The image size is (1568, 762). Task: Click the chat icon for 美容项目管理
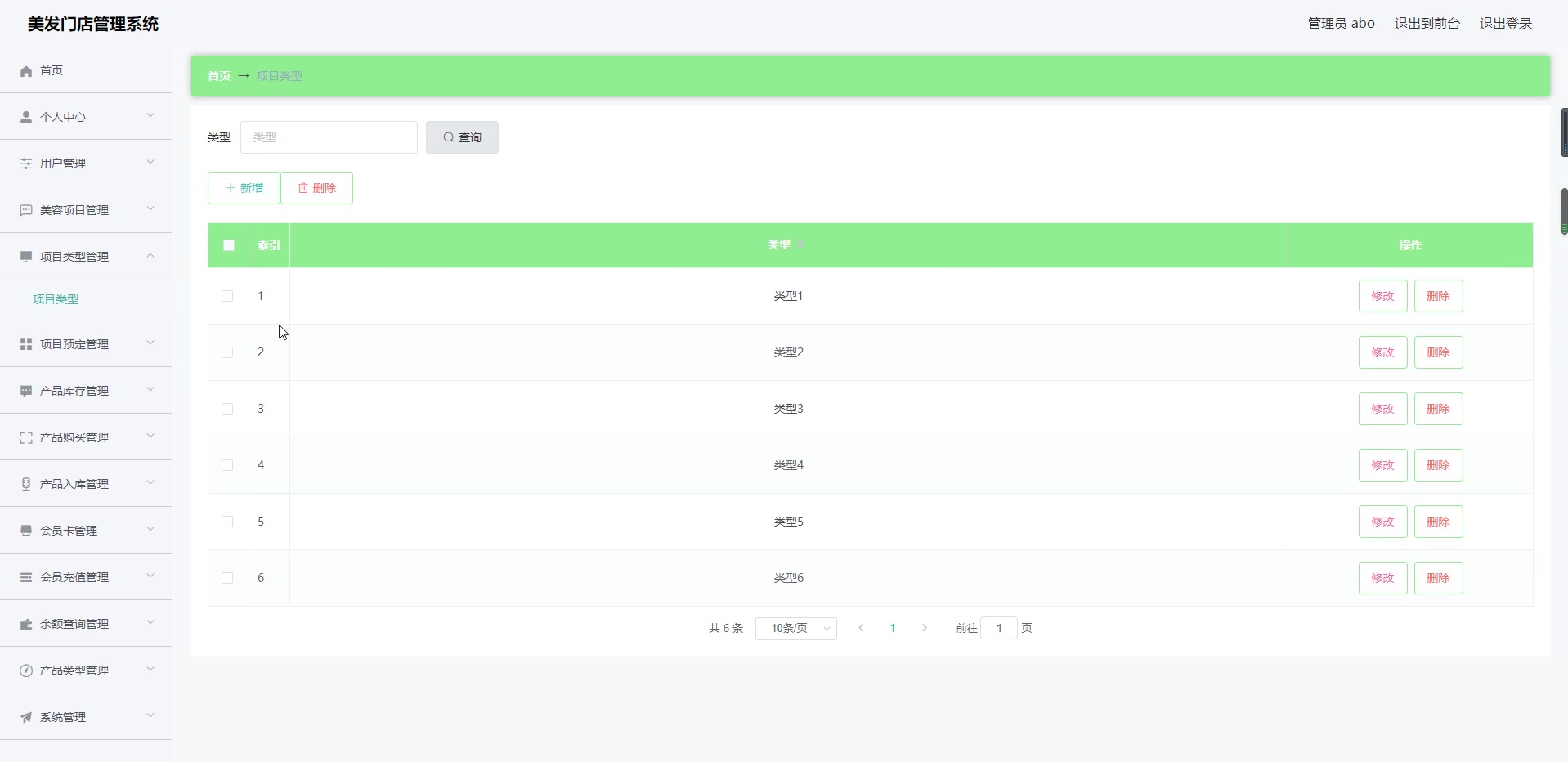click(26, 210)
